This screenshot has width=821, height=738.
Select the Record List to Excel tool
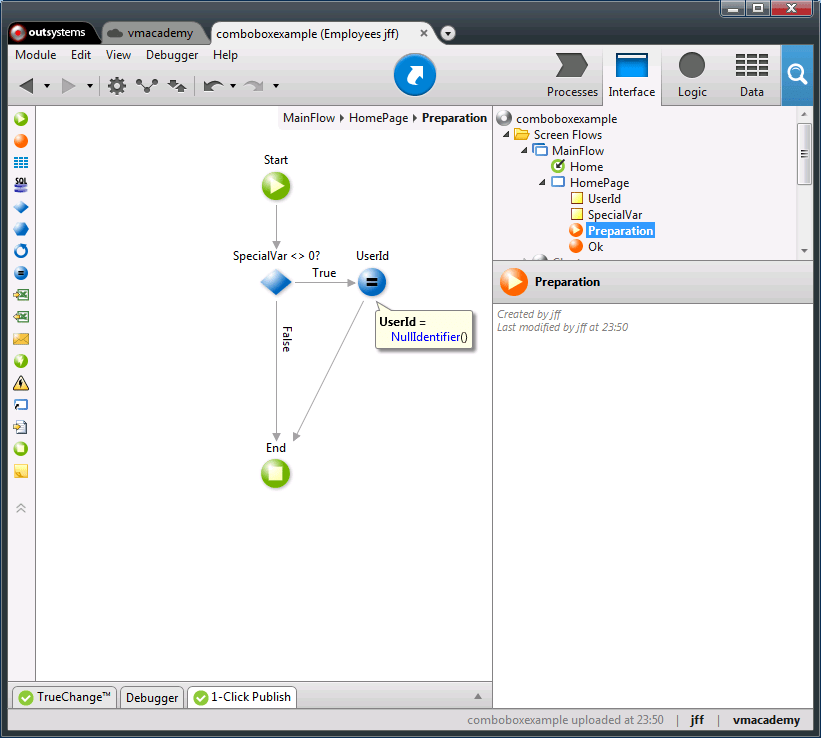(21, 295)
